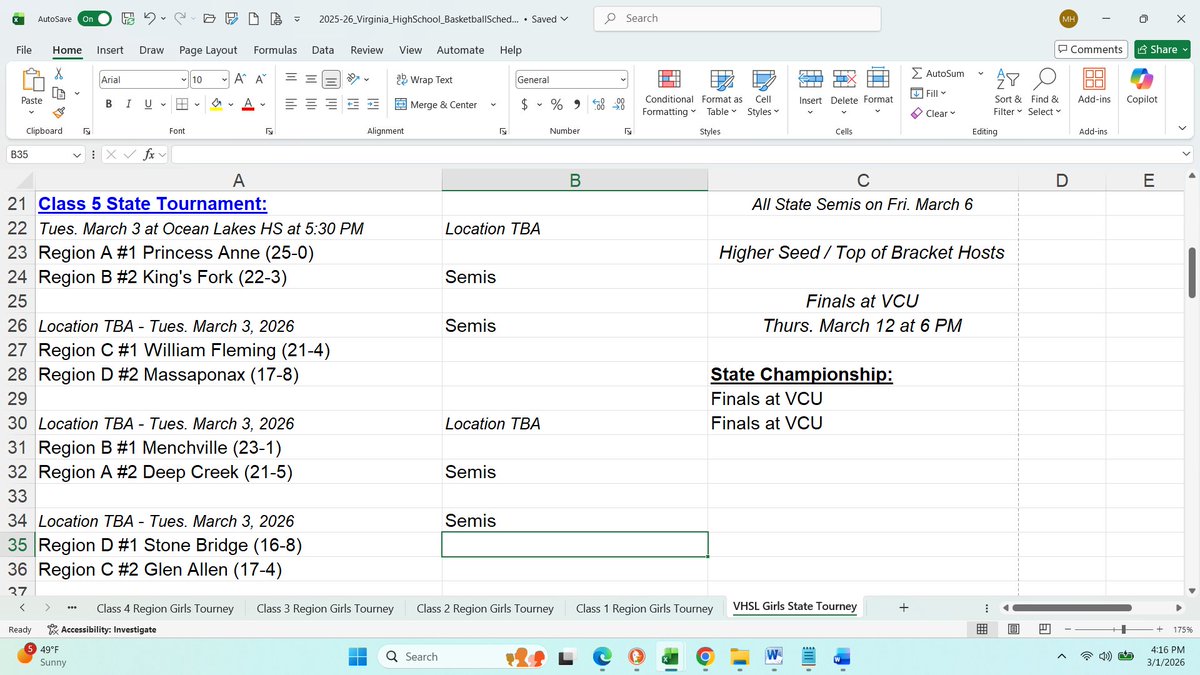Click the AutoSum button

[x=938, y=73]
